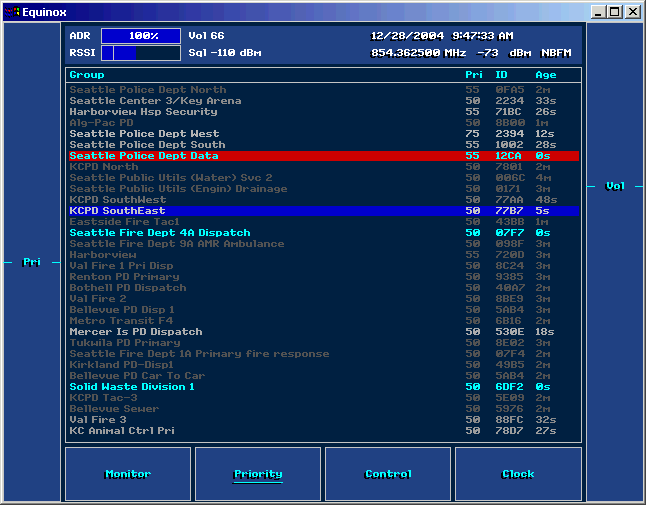Select Seattle Fire Dept 4A Dispatch row
Screen dimensions: 646x505
[324, 233]
